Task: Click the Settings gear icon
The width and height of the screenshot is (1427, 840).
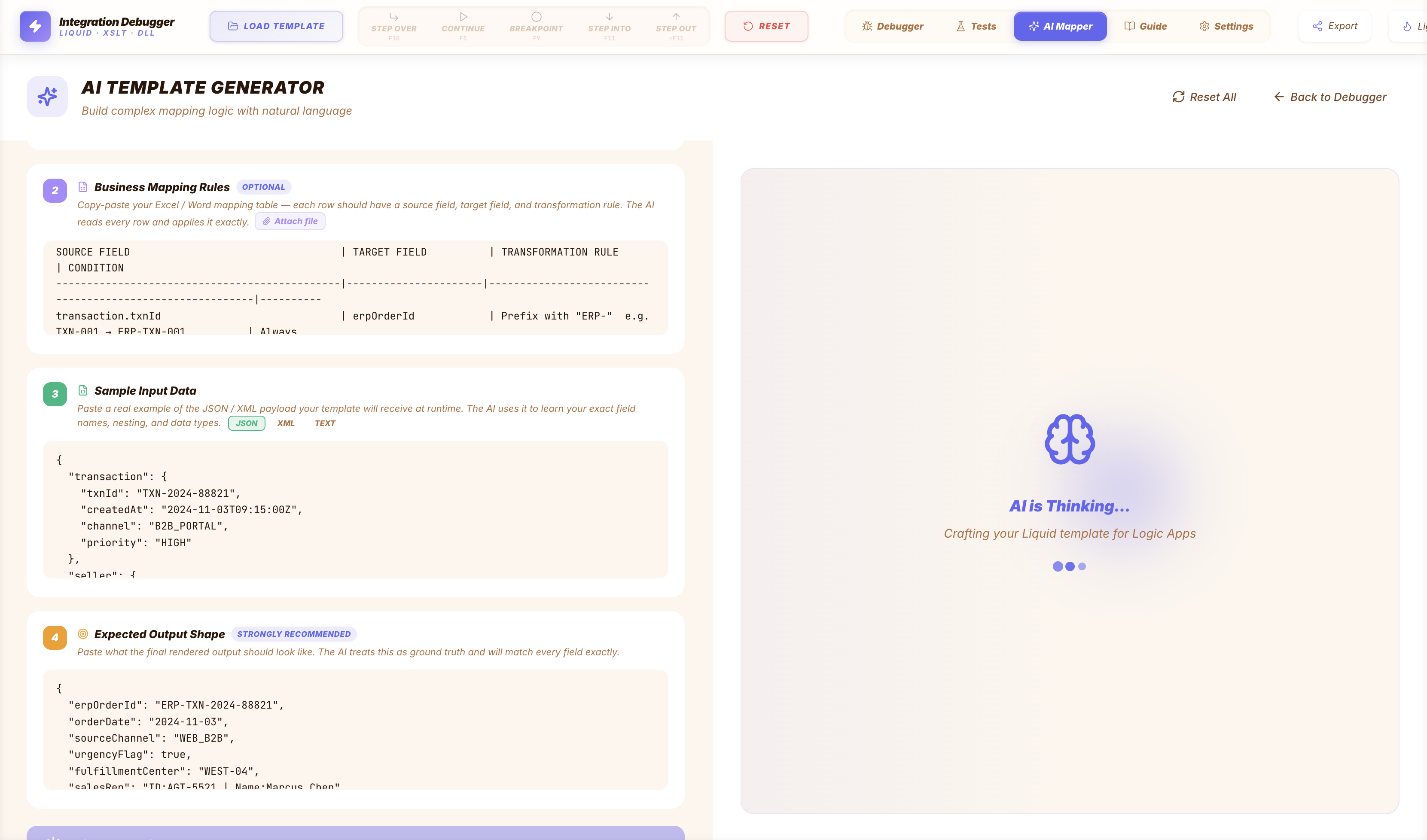Action: click(x=1204, y=26)
